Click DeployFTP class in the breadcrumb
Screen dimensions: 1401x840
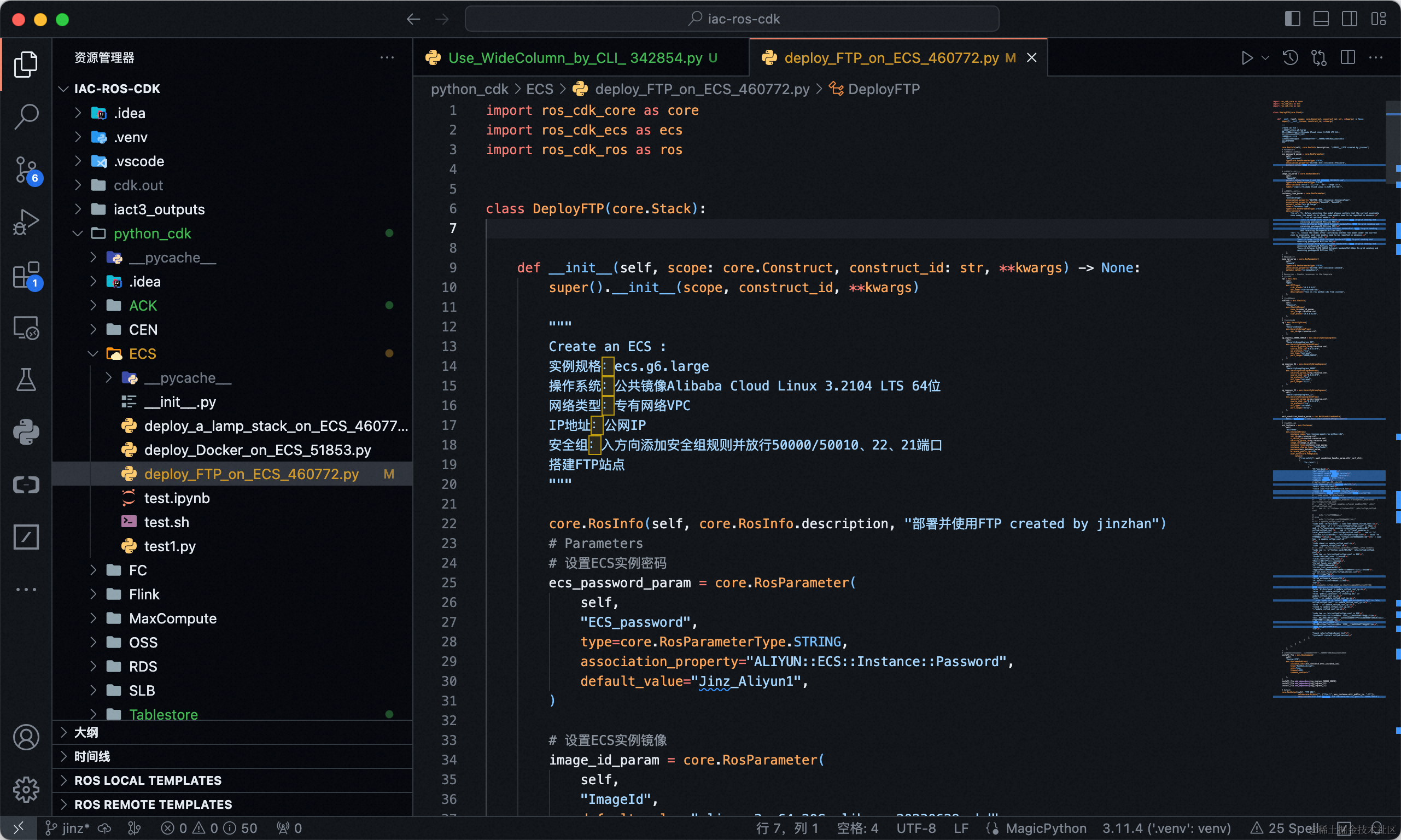[x=875, y=89]
